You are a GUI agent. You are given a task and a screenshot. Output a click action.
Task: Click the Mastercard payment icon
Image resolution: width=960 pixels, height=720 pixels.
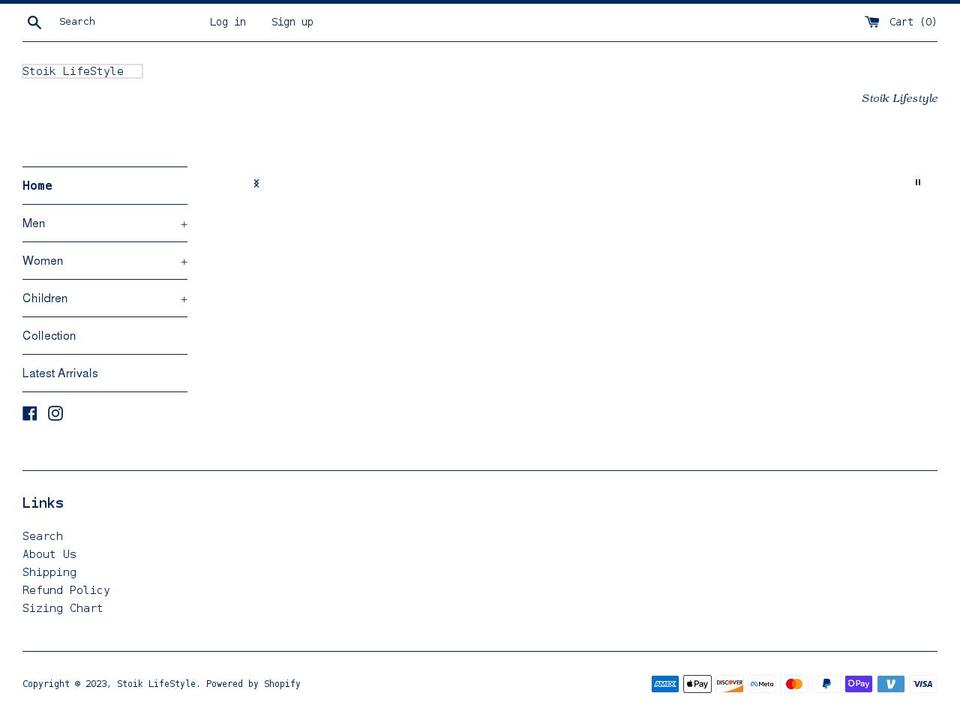click(794, 684)
